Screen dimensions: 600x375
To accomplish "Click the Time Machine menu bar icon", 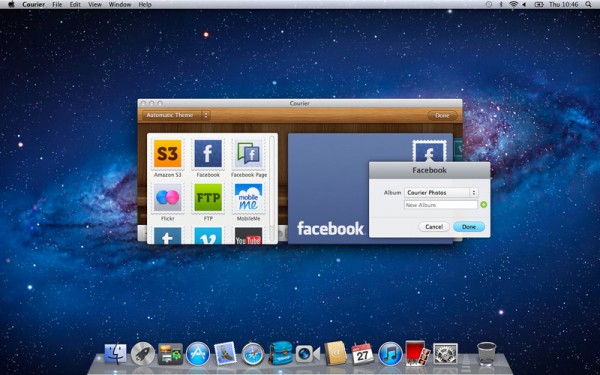I will click(x=489, y=5).
